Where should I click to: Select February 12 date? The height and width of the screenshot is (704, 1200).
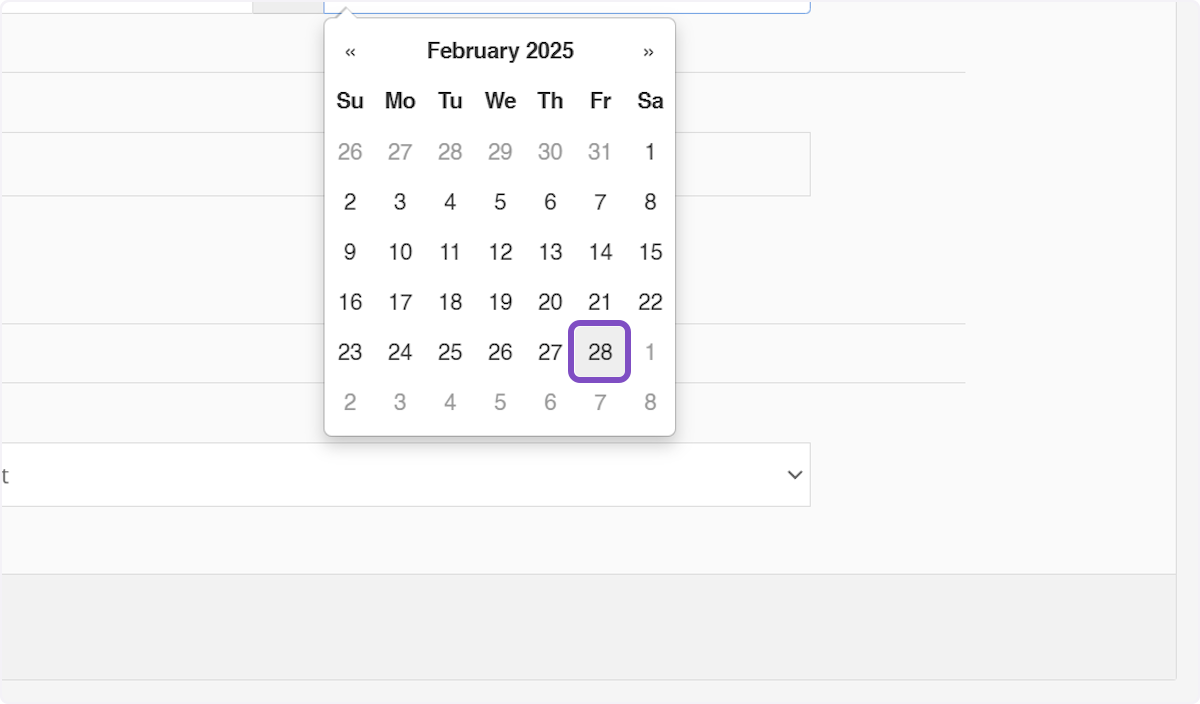click(x=500, y=252)
